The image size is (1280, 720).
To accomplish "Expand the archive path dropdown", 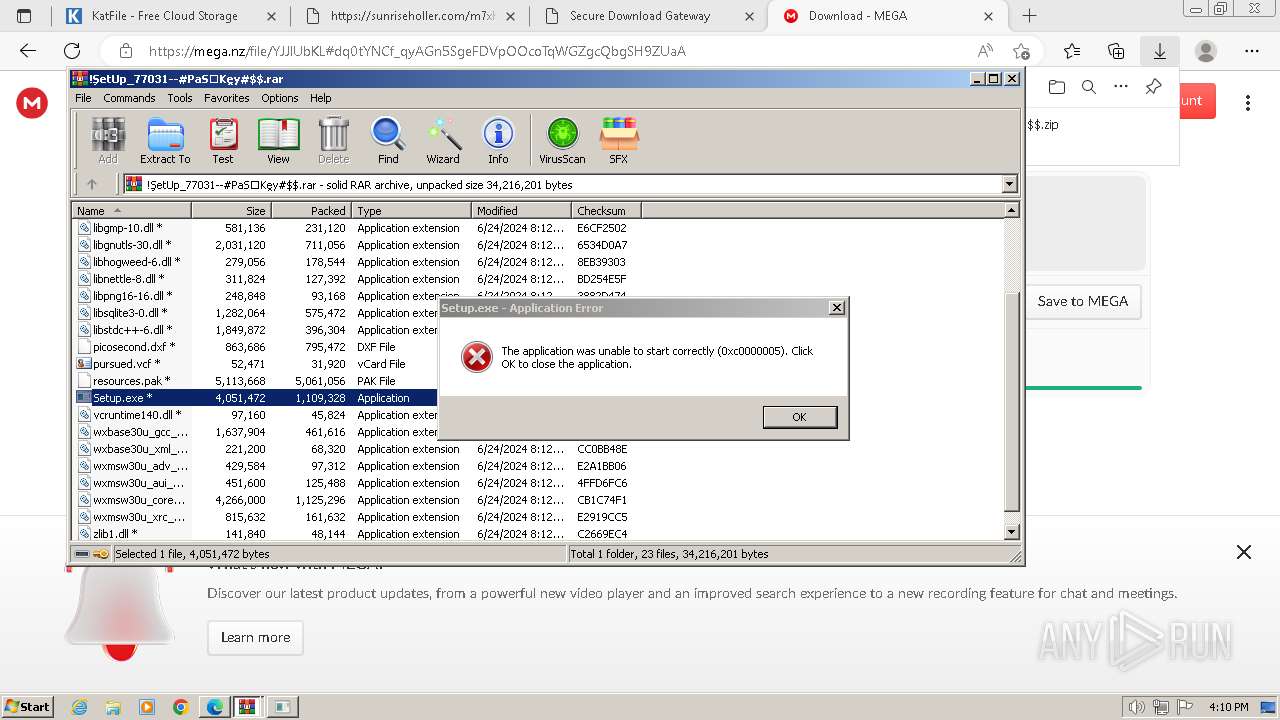I will 1009,184.
